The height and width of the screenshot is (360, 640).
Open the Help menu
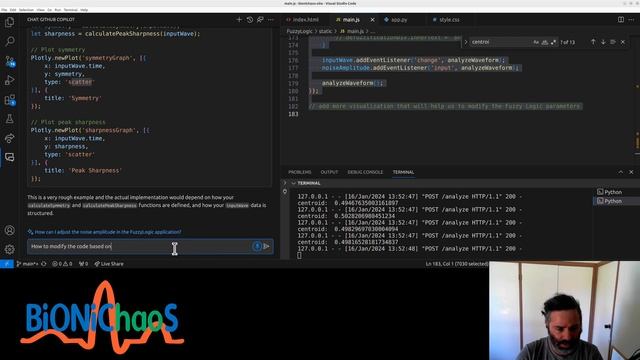(84, 9)
